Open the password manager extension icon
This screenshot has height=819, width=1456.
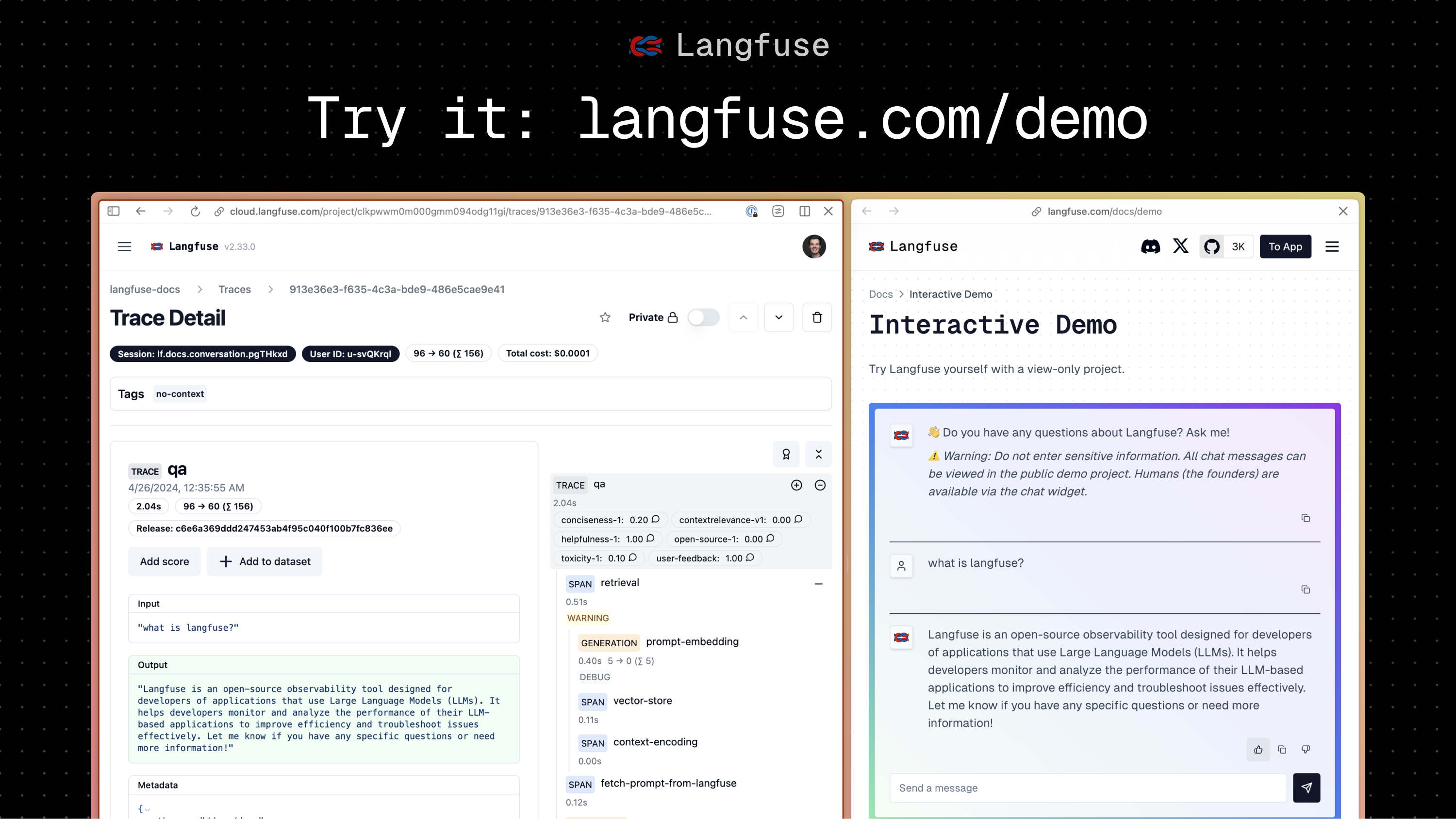(751, 211)
